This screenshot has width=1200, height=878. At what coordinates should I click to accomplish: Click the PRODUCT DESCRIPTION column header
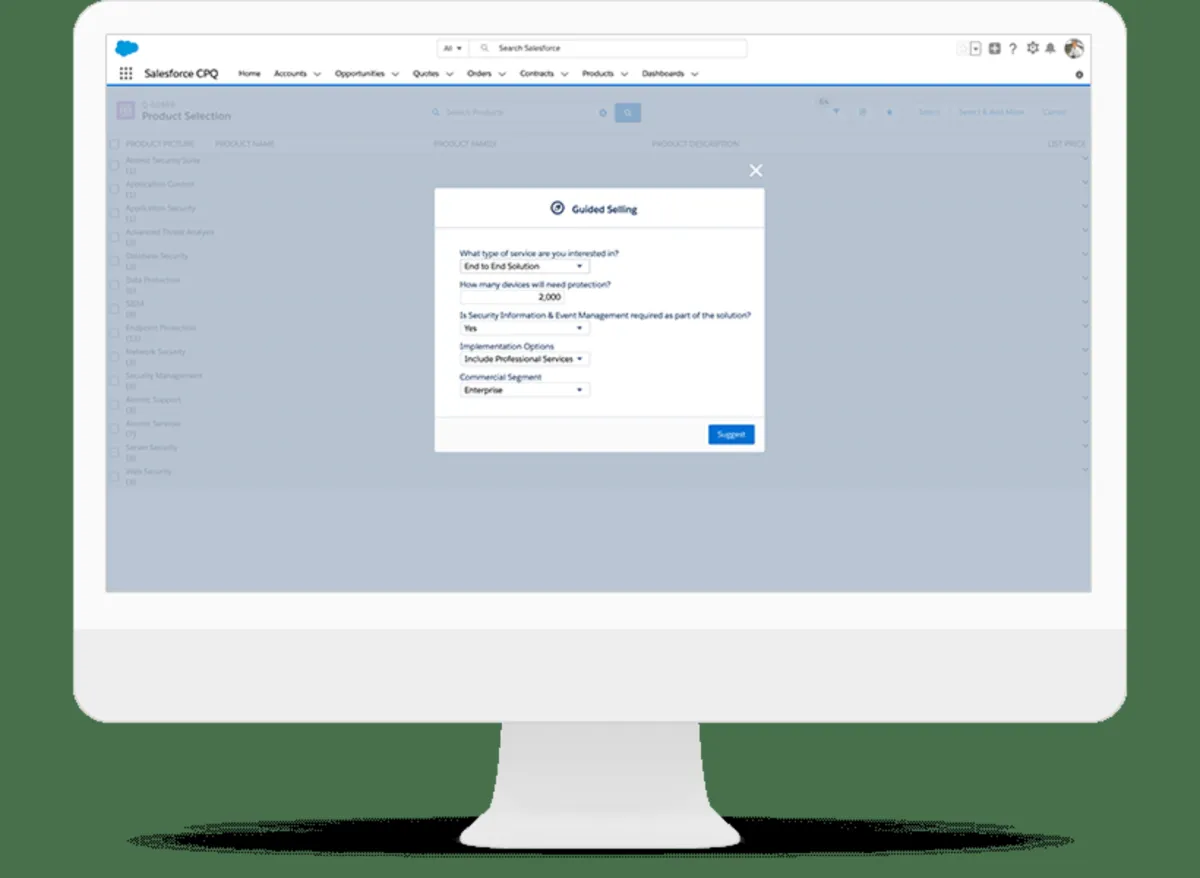pyautogui.click(x=695, y=144)
